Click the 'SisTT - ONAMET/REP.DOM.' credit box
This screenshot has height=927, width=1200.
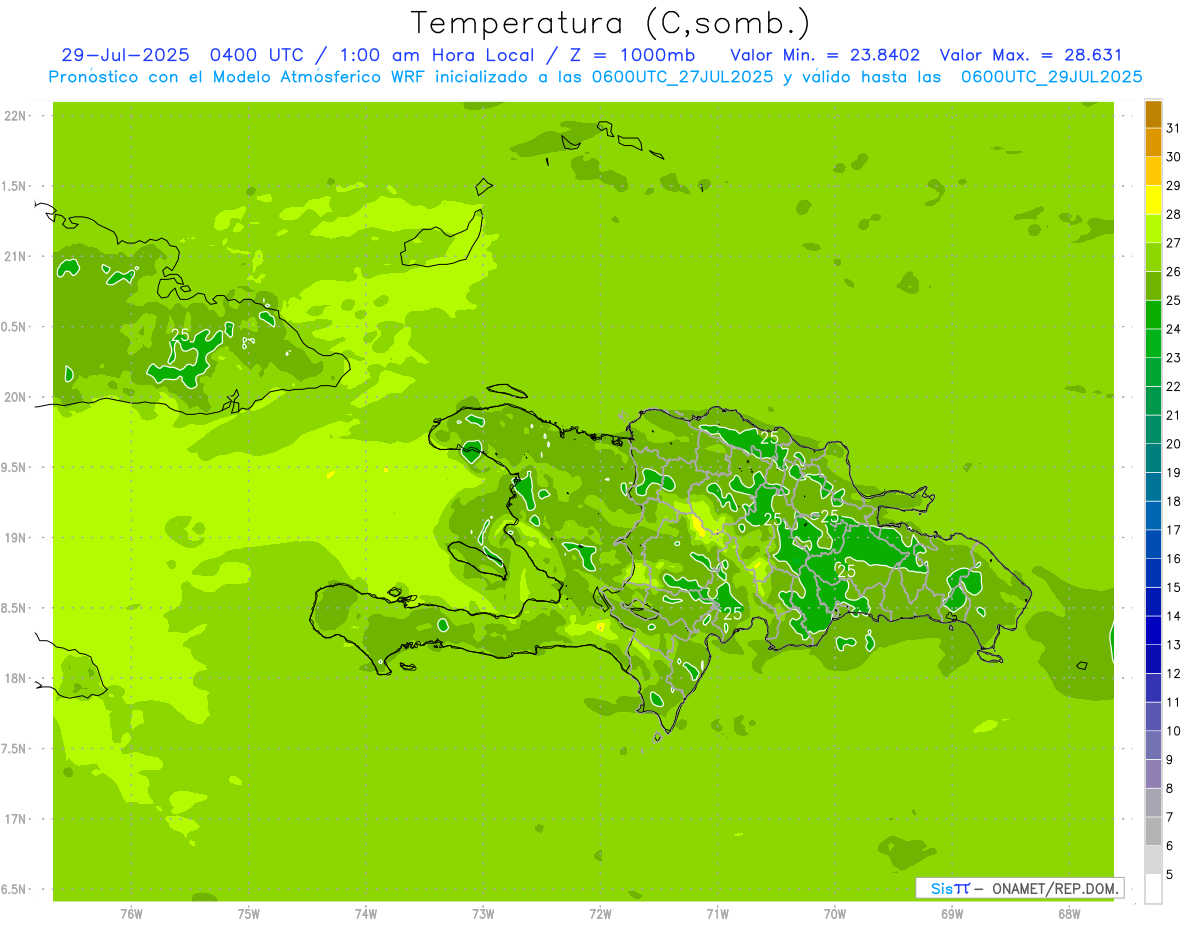coord(1019,888)
